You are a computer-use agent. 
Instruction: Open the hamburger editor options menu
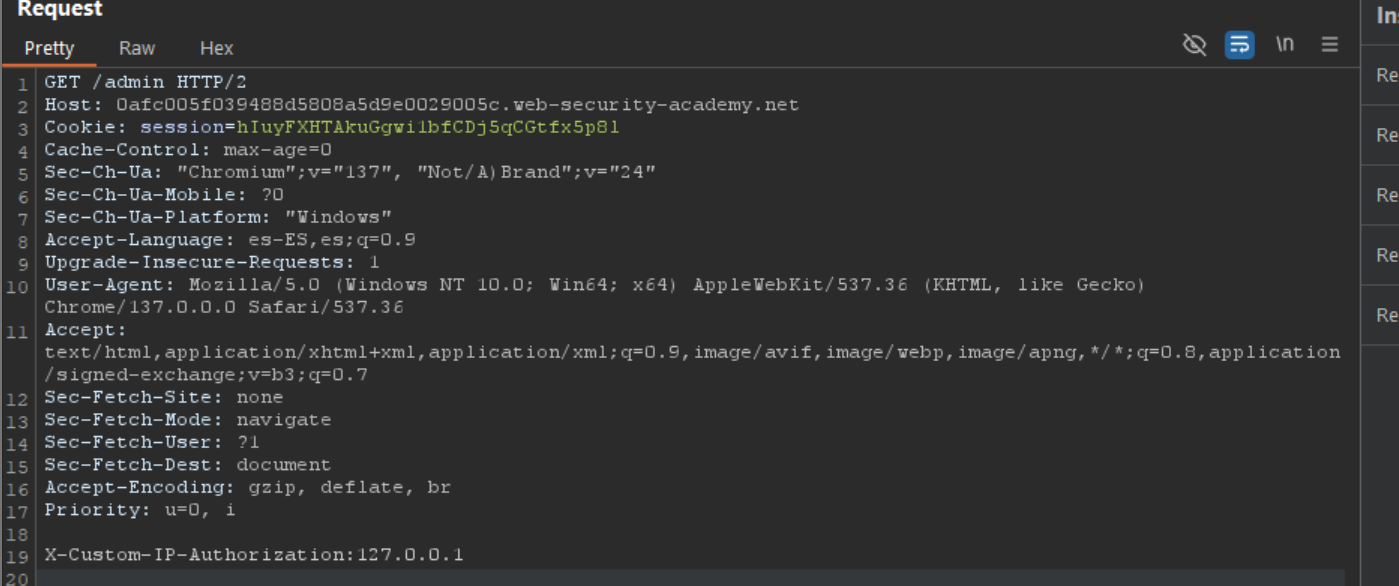pos(1329,44)
